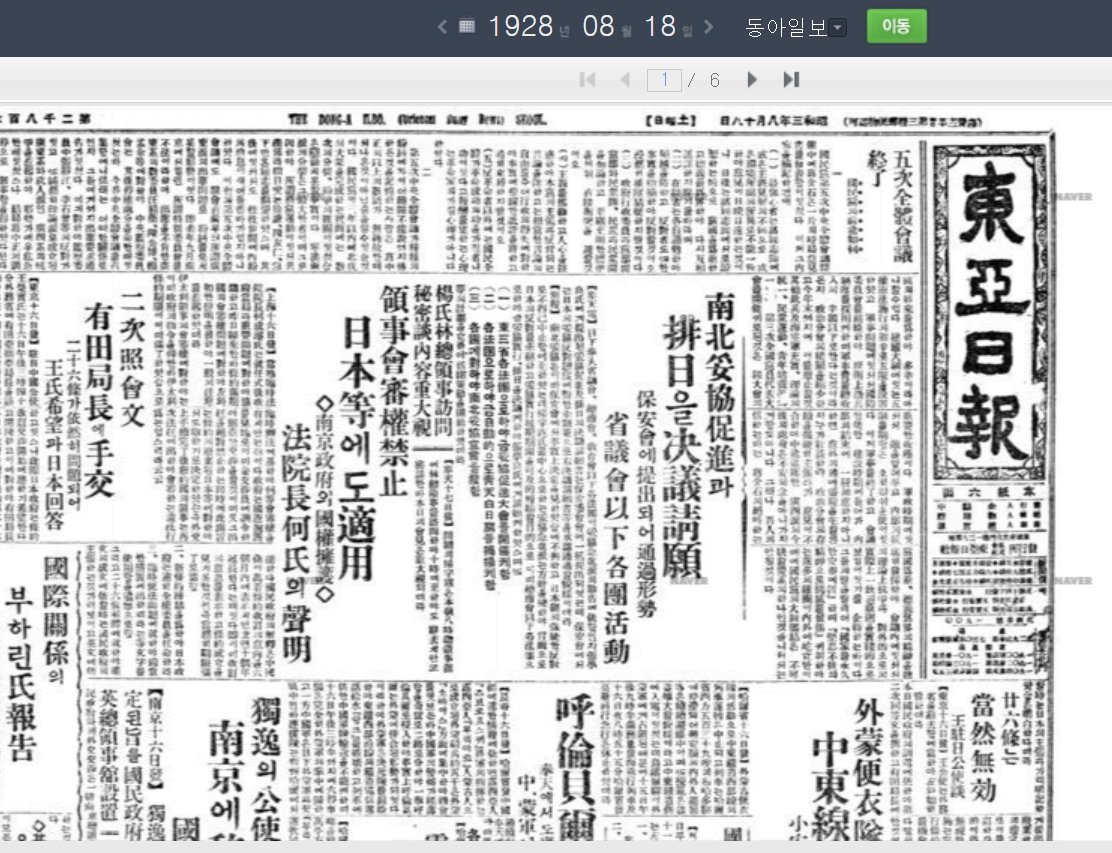The image size is (1112, 853).
Task: Go to previous date using left chevron
Action: pos(443,27)
